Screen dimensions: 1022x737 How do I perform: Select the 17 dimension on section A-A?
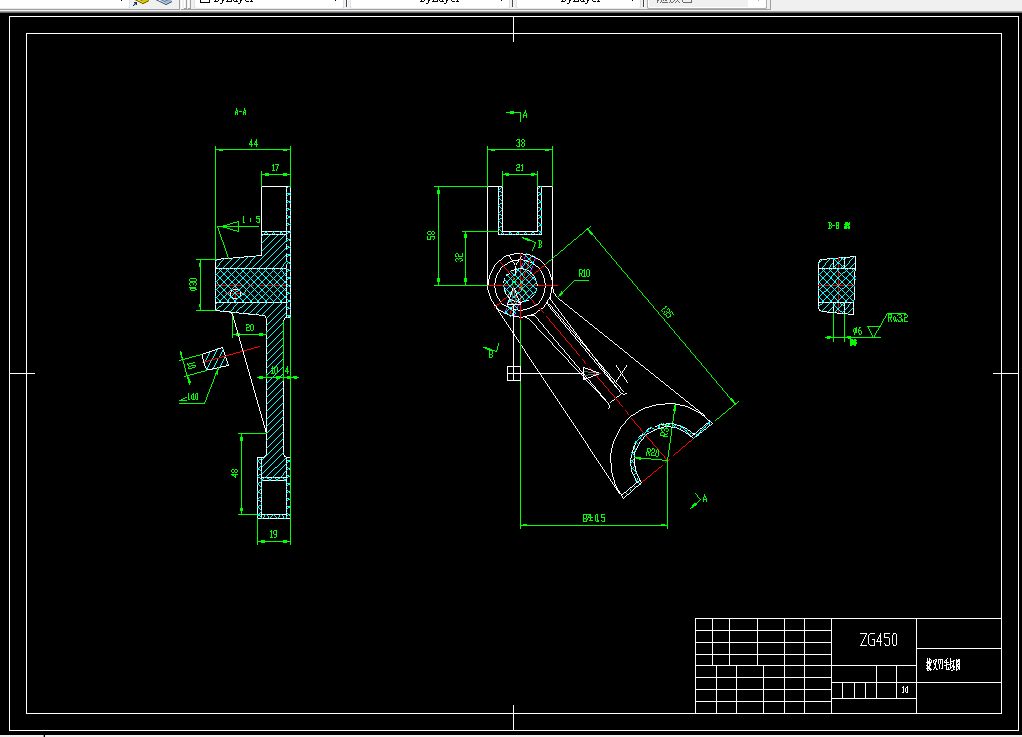click(x=275, y=168)
